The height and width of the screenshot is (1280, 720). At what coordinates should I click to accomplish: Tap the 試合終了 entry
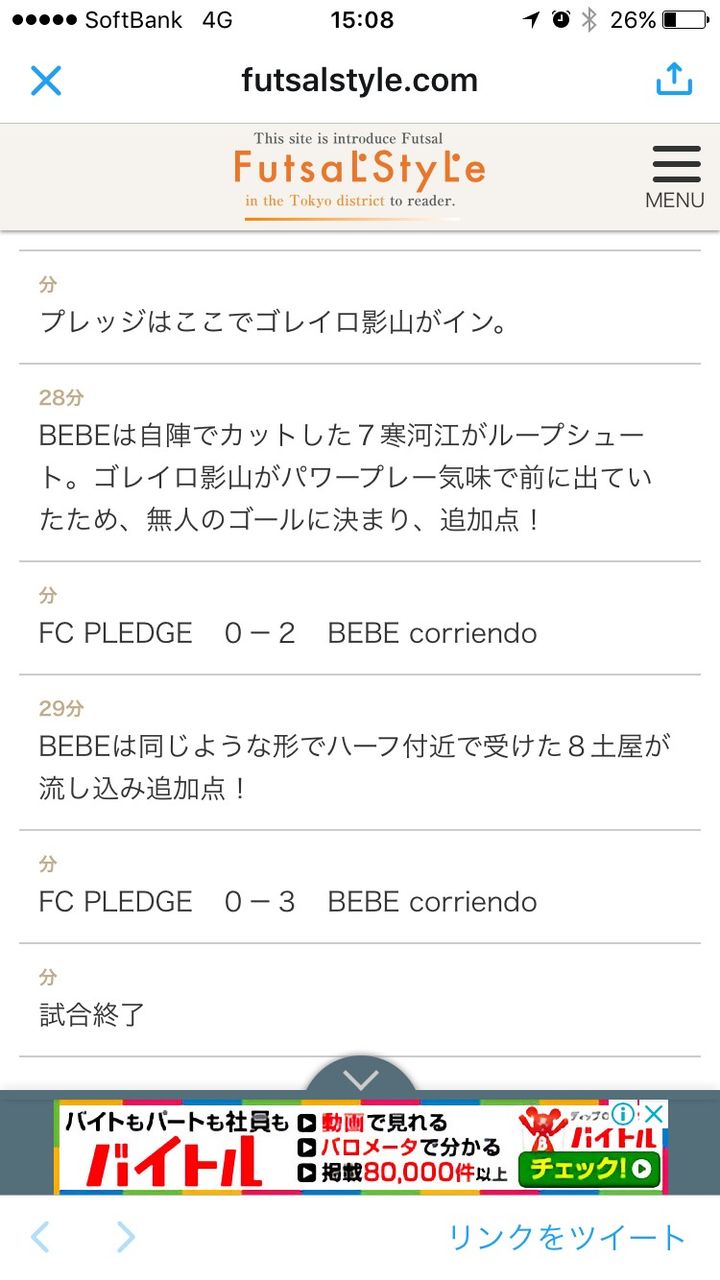tap(360, 1000)
